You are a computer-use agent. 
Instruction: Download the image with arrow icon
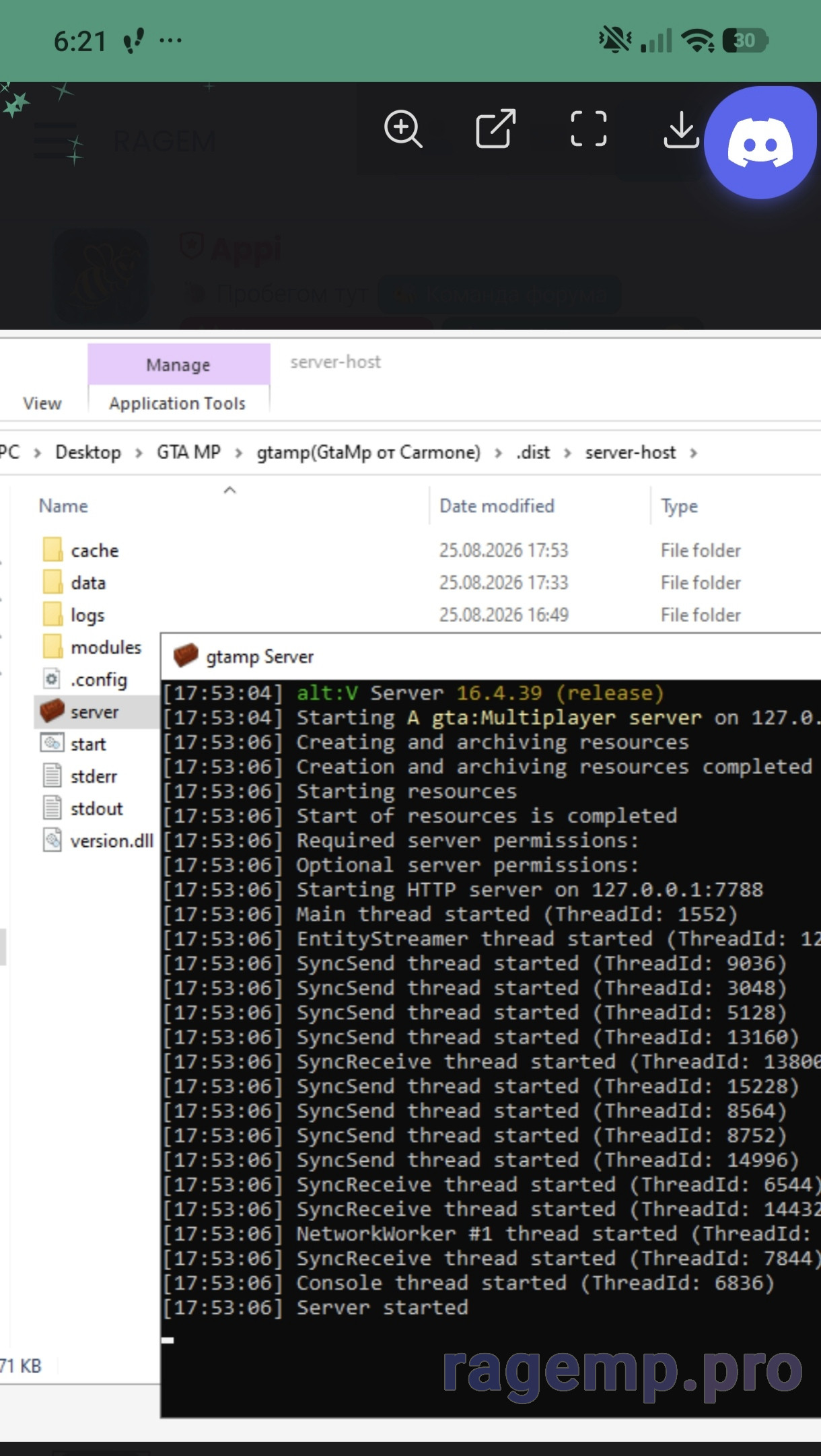click(x=681, y=129)
